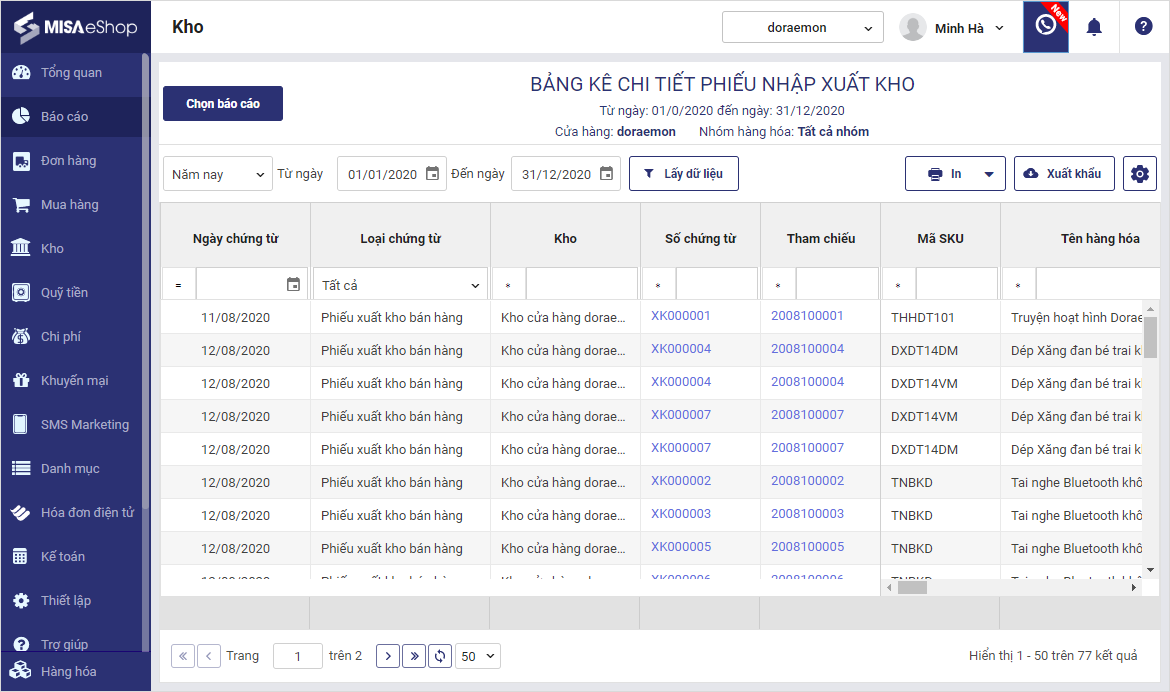Open calendar picker for Từ ngày field
The height and width of the screenshot is (692, 1170).
click(432, 174)
